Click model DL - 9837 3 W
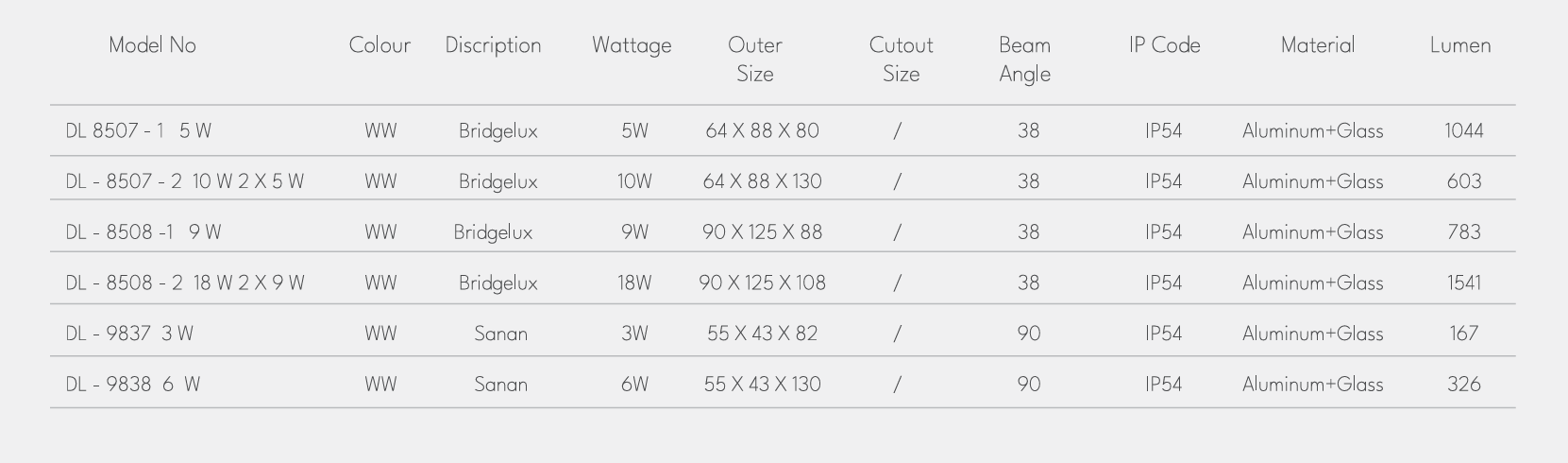1568x463 pixels. [129, 334]
